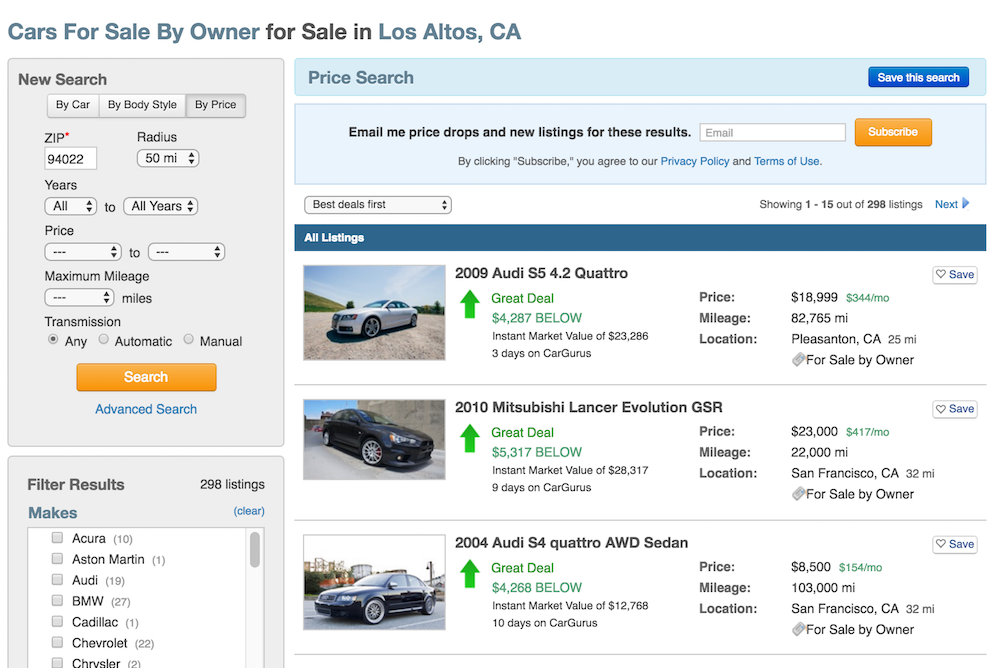This screenshot has width=1000, height=668.
Task: Click the tag icon on the Mitsubishi Lancer listing
Action: [x=798, y=494]
